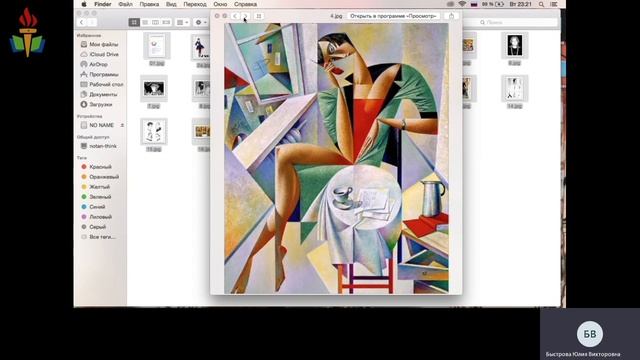Select Документы in sidebar
Screen dimensions: 640x360
click(x=99, y=94)
